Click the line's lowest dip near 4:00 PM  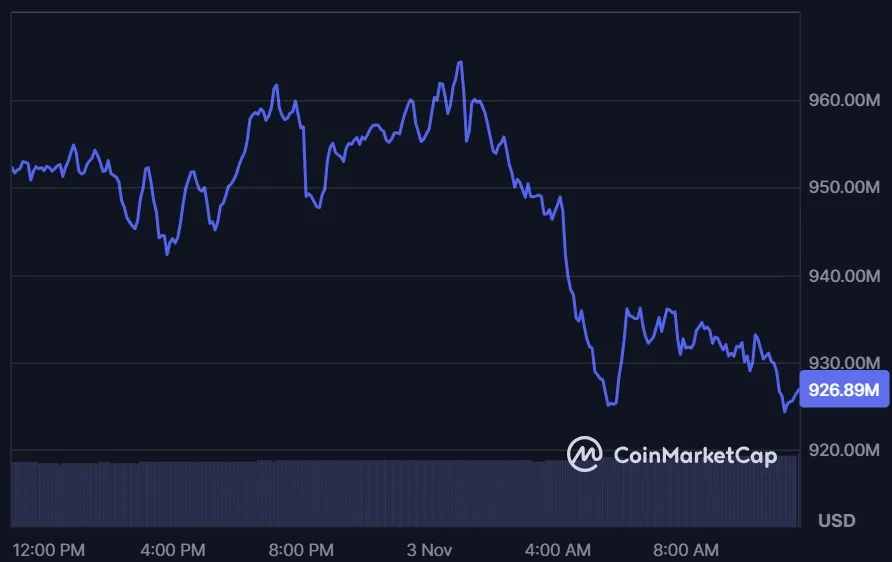coord(167,254)
